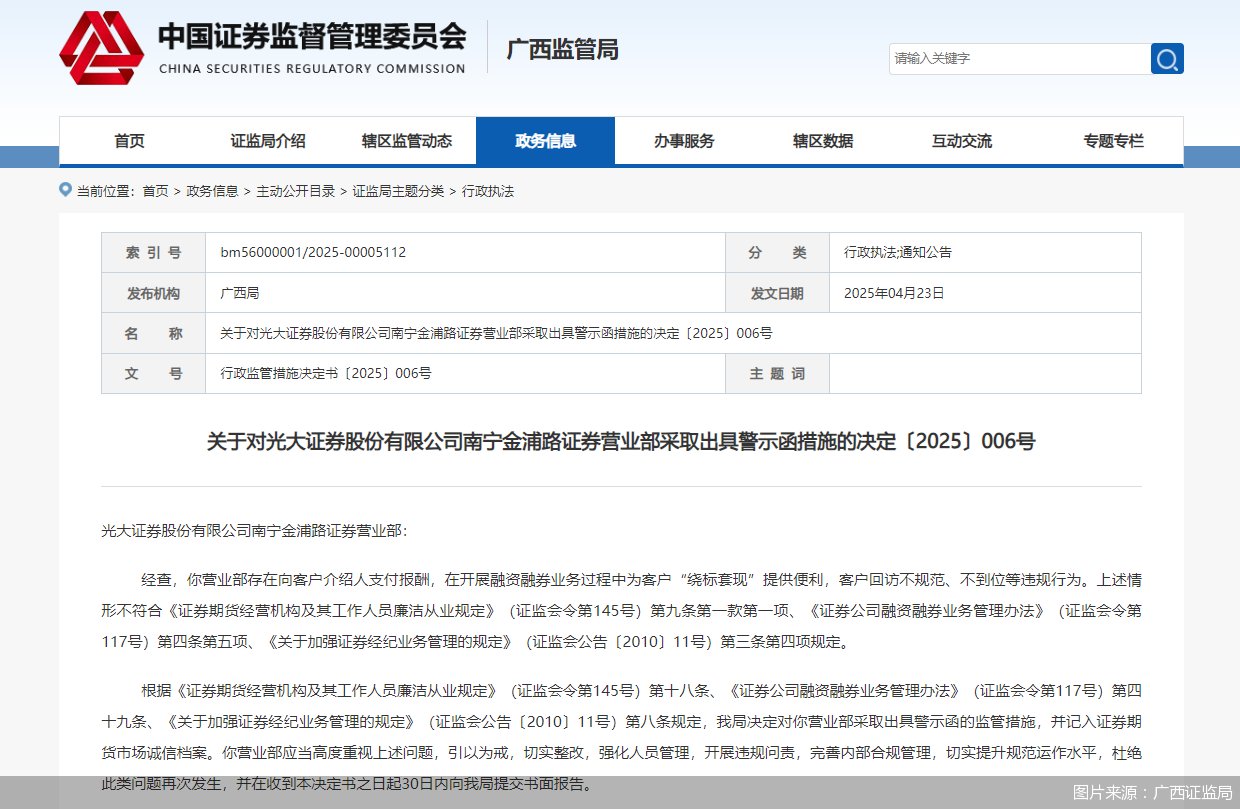Click the CSRC red logo emblem

(x=101, y=47)
